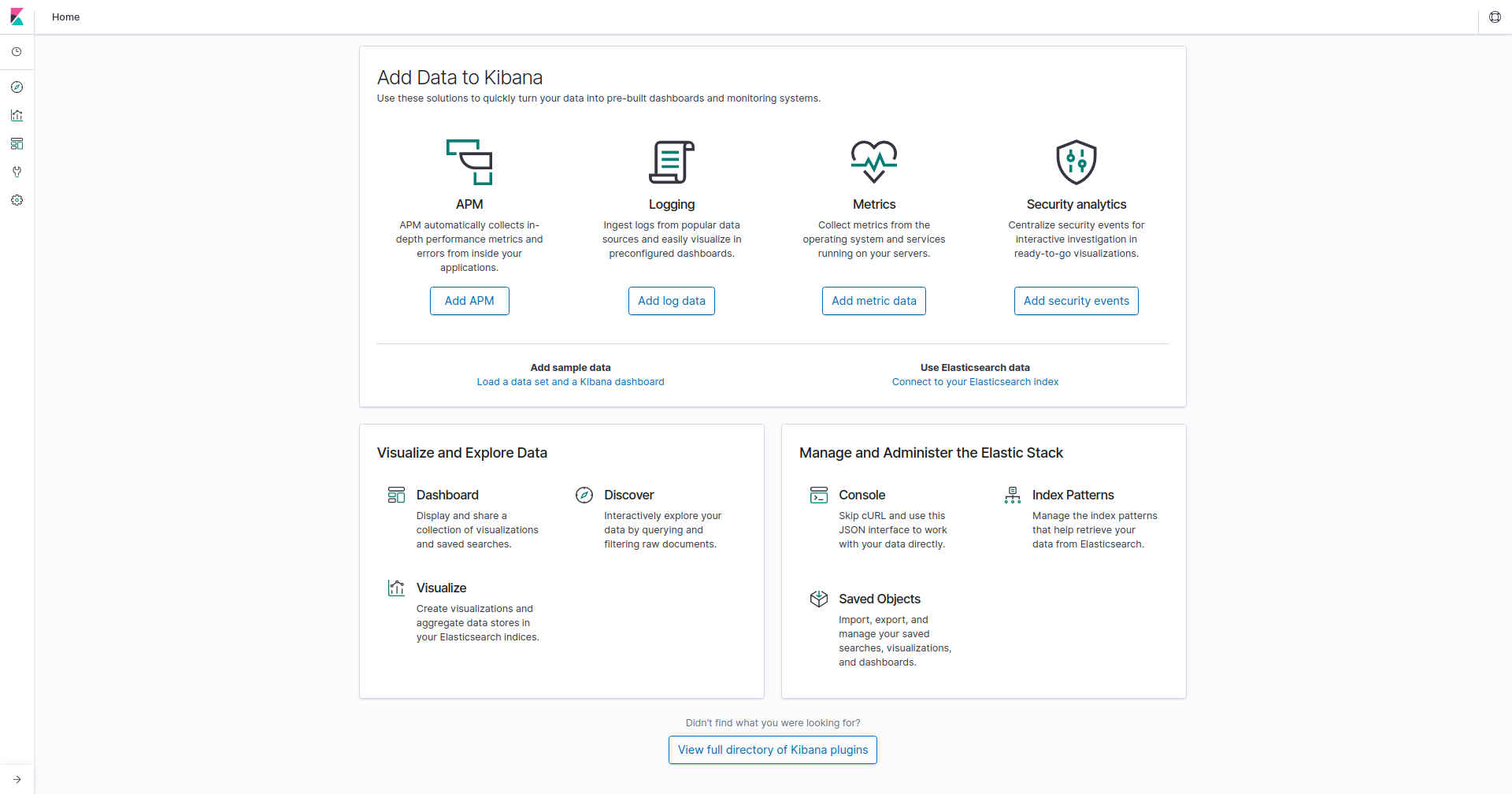
Task: Open Discover using the compass sidebar icon
Action: click(x=17, y=87)
